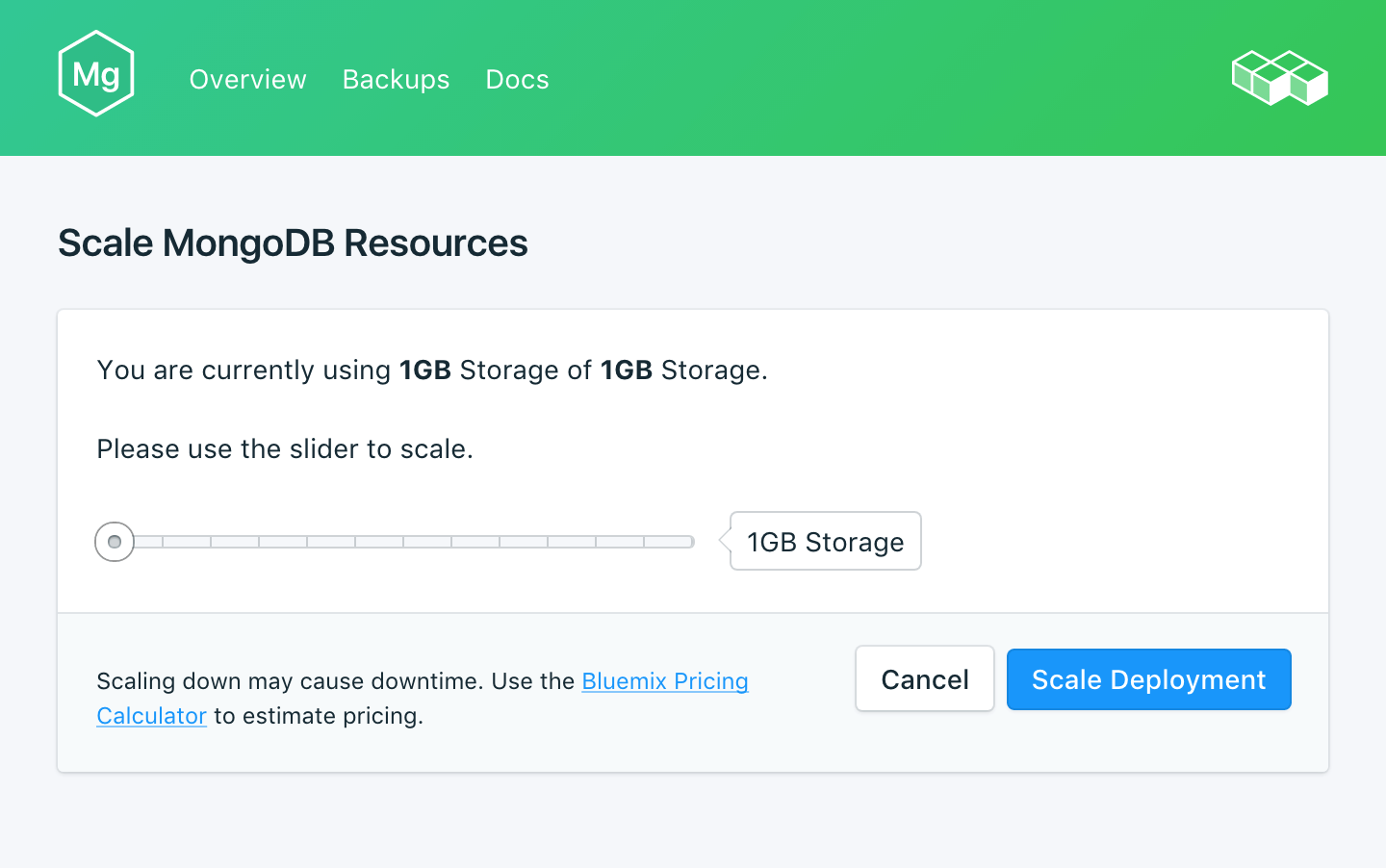Open the Bluemix Pricing Calculator link
Image resolution: width=1386 pixels, height=868 pixels.
pos(665,681)
